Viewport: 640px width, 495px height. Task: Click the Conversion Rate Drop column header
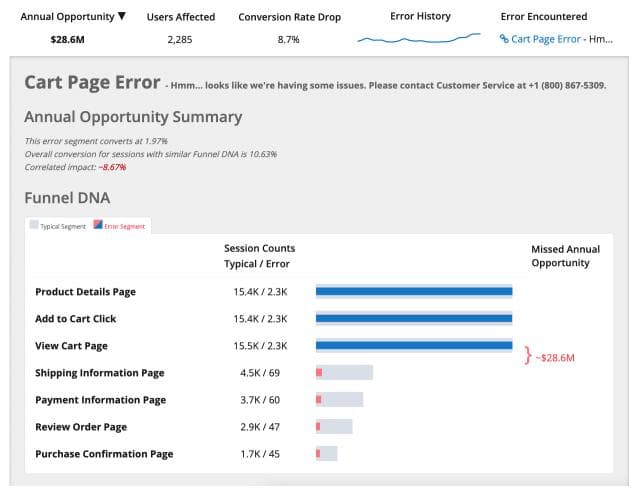point(287,17)
